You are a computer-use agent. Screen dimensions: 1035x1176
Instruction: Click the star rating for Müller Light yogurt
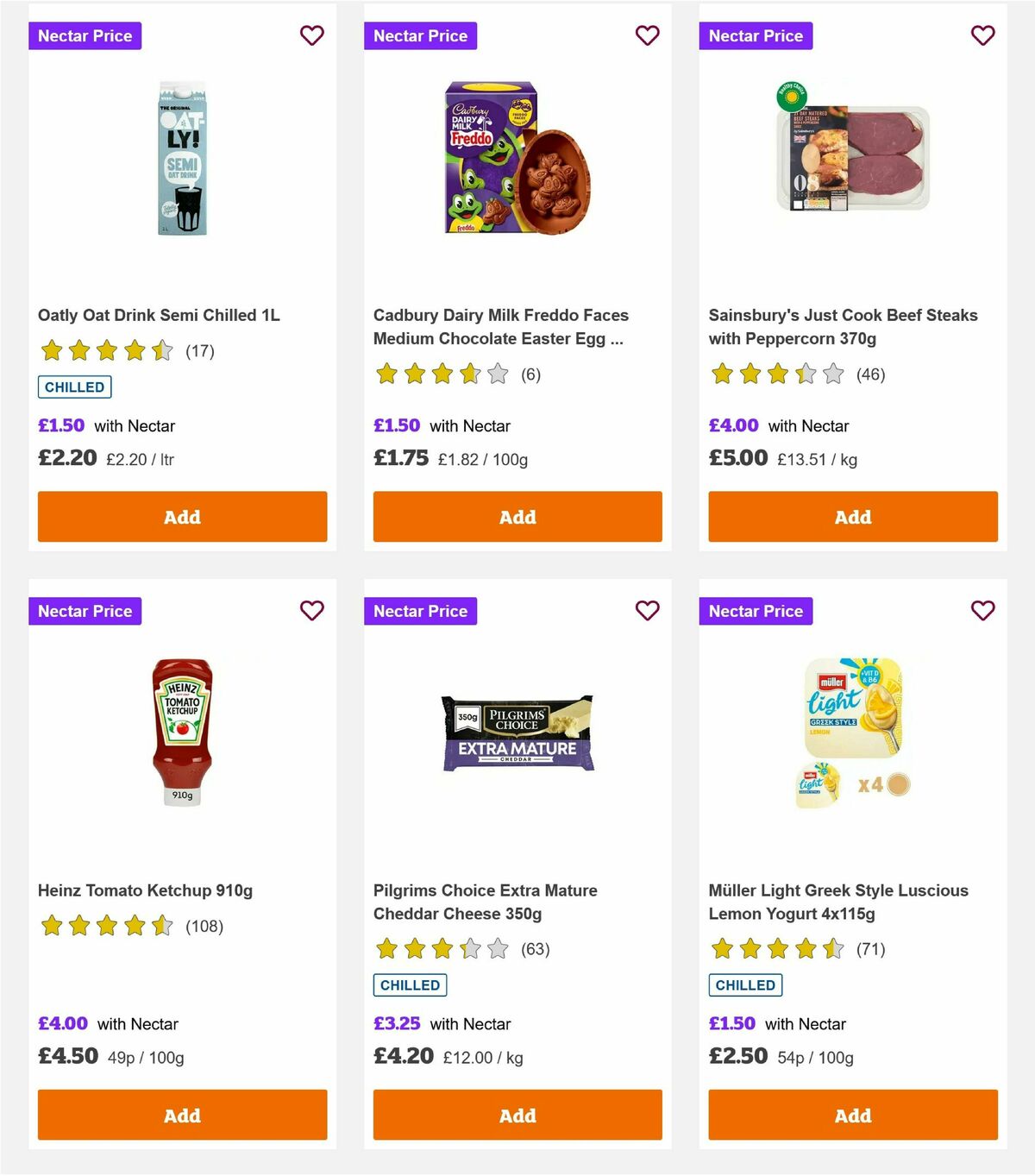tap(775, 948)
